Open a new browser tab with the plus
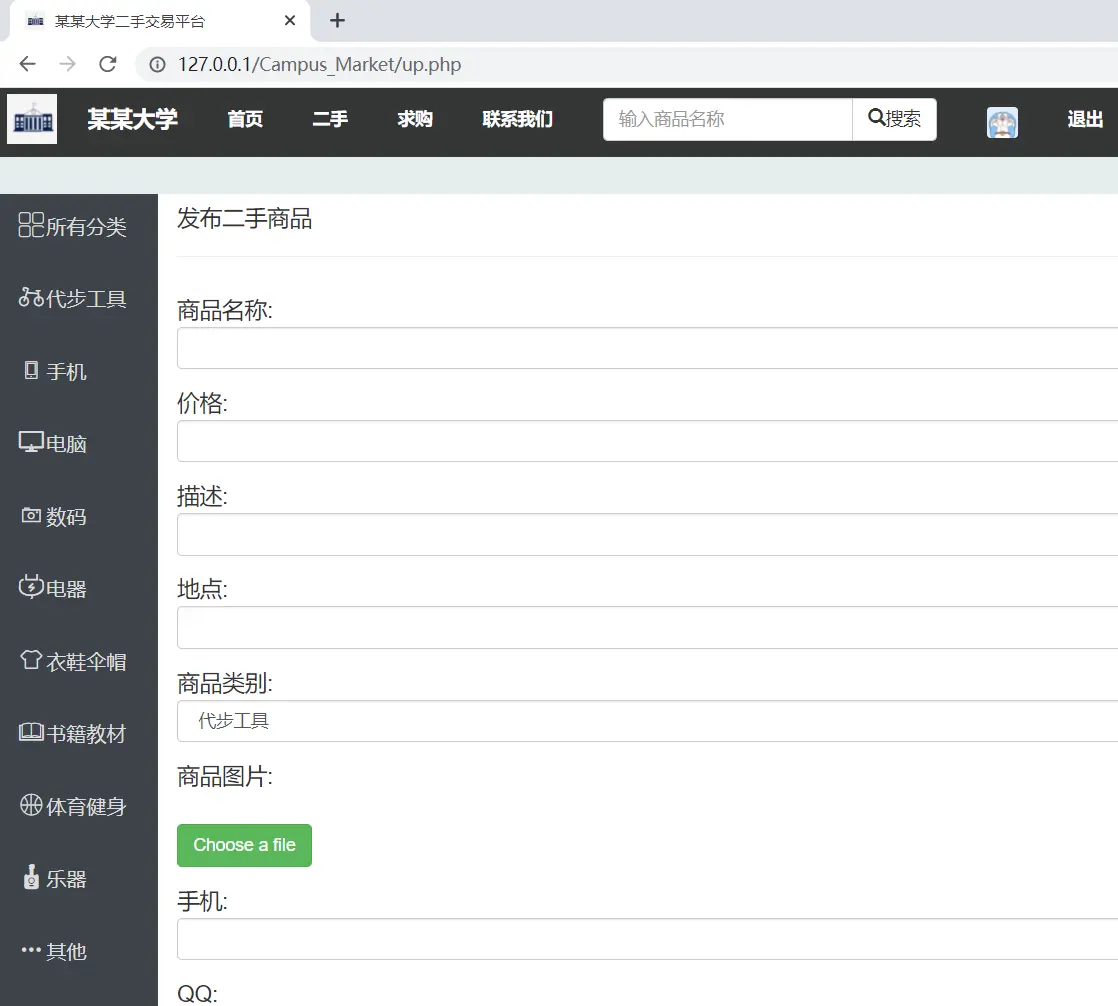 [x=337, y=21]
